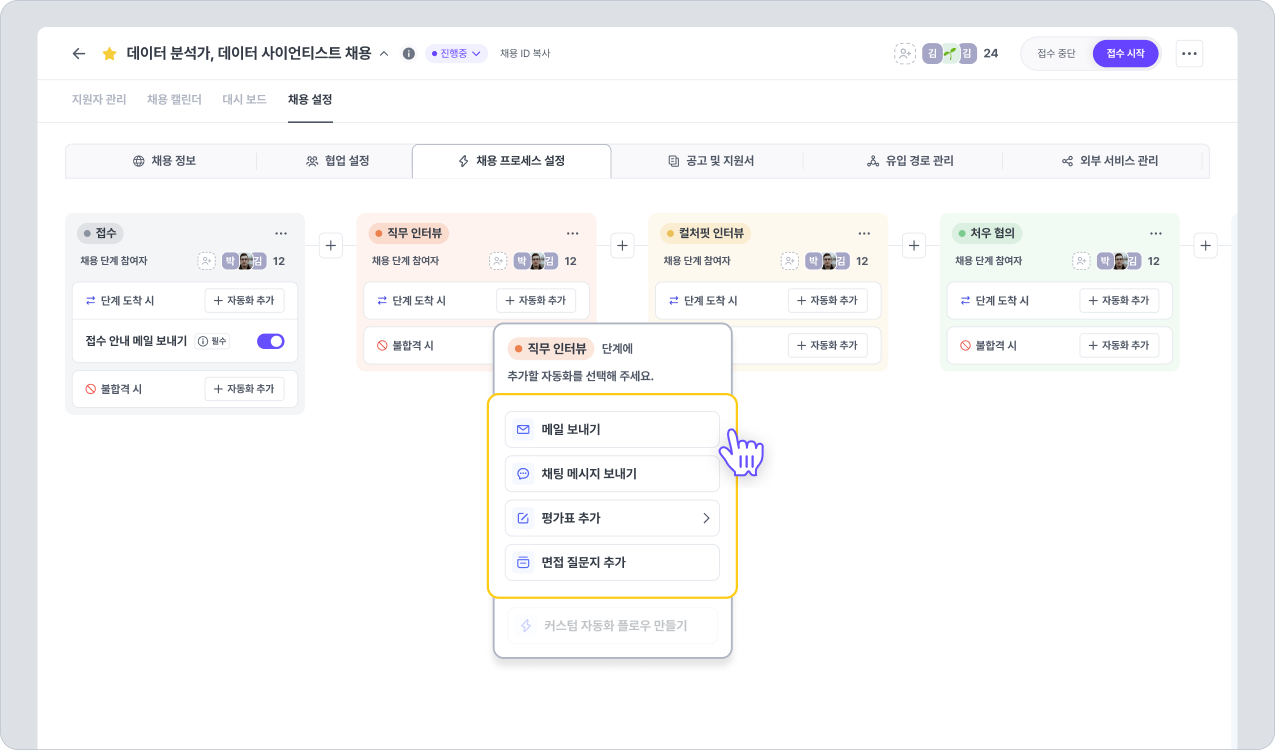Toggle 접수 안내 메일 보내기 switch
1275x750 pixels.
pyautogui.click(x=271, y=341)
